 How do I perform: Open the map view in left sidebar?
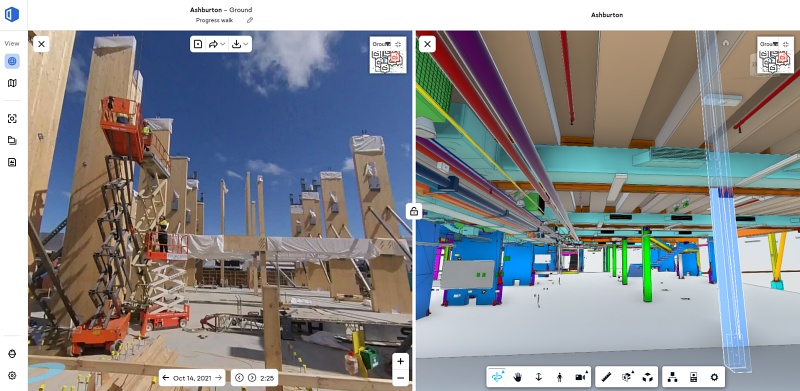(12, 83)
